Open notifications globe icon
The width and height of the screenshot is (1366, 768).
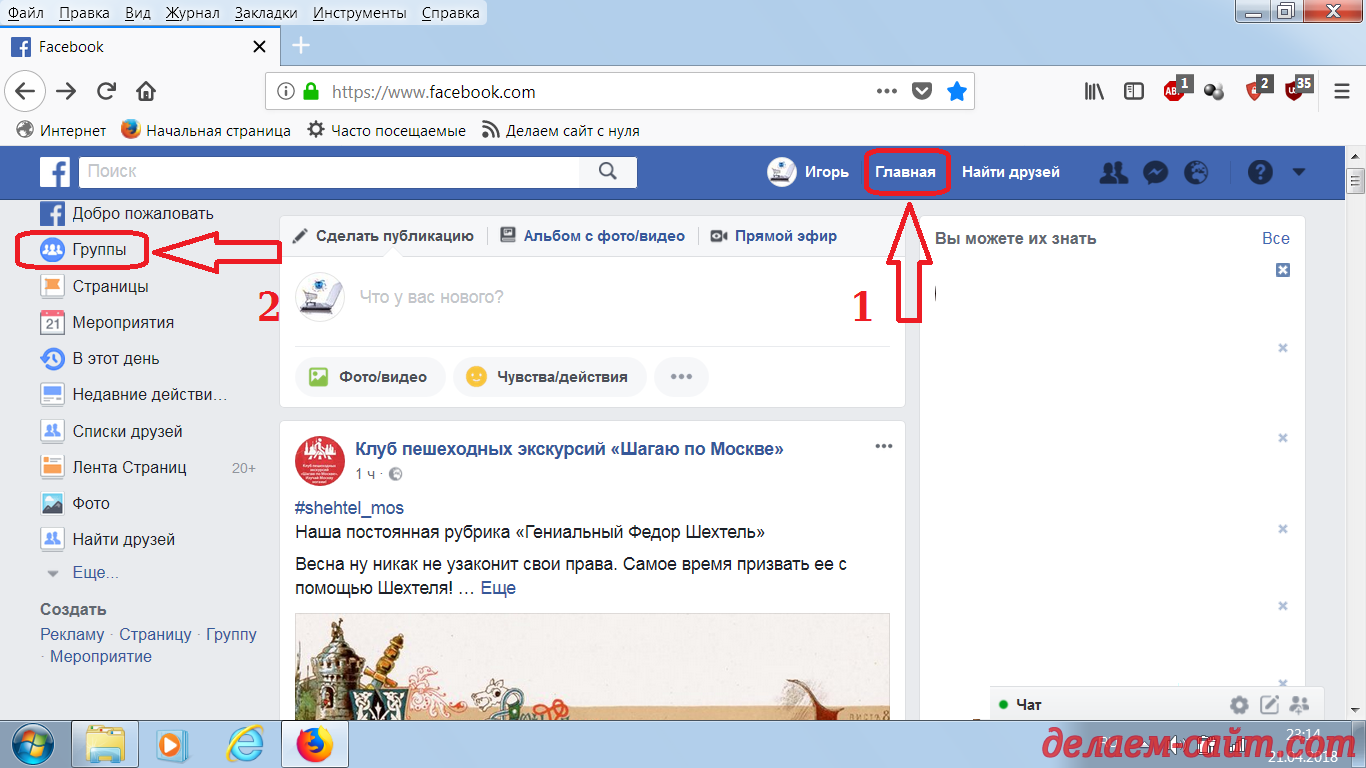click(x=1196, y=172)
